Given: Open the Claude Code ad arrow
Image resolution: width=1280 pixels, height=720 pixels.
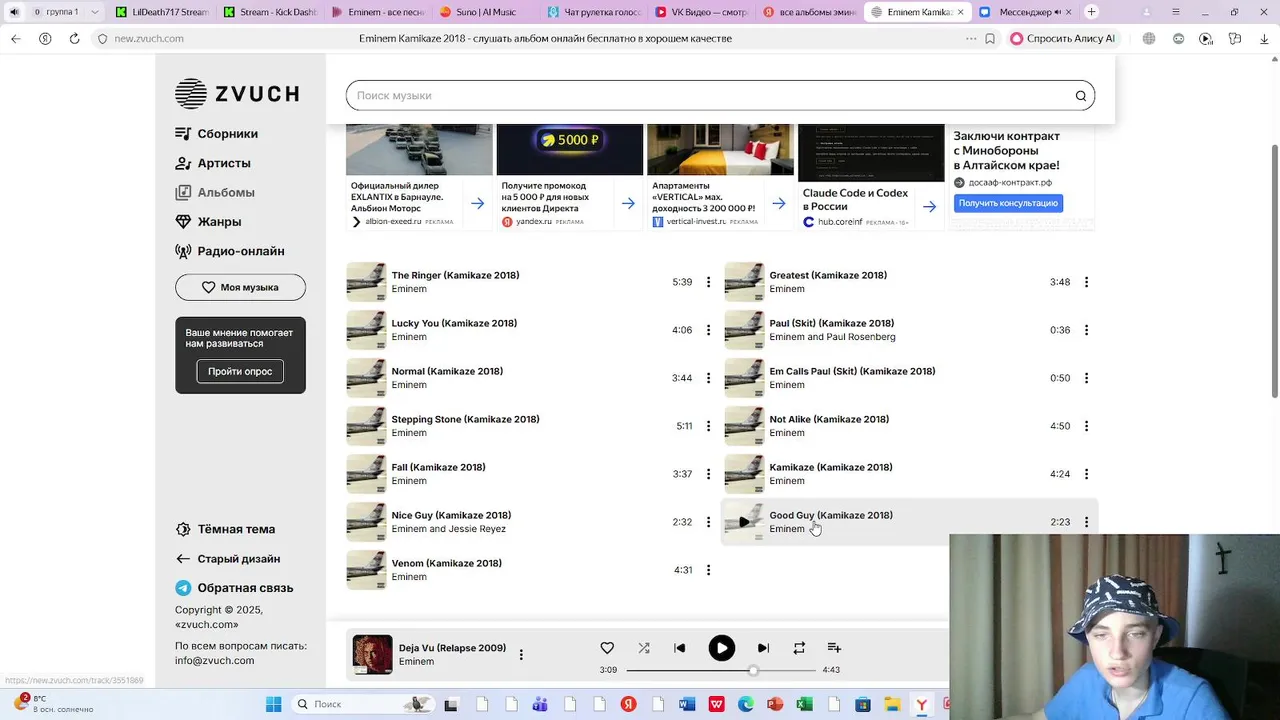Looking at the screenshot, I should 929,206.
